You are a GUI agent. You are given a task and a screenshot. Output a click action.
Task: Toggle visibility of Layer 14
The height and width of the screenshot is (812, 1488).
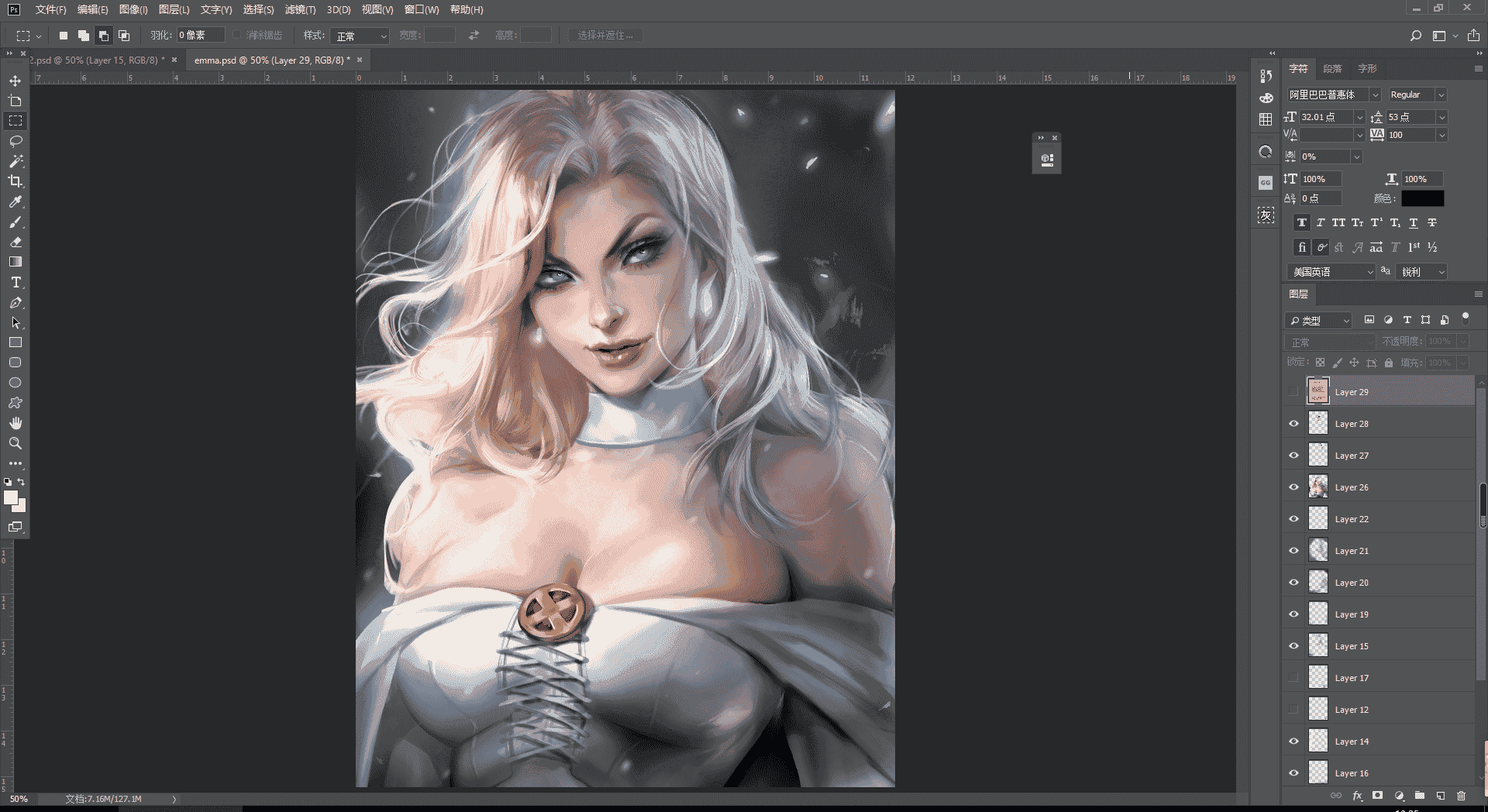point(1293,741)
